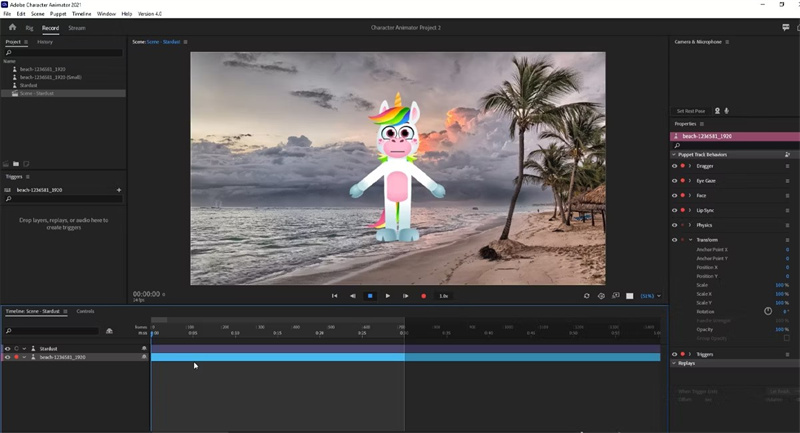Click the Stop button in transport controls
The width and height of the screenshot is (800, 433).
pos(370,296)
